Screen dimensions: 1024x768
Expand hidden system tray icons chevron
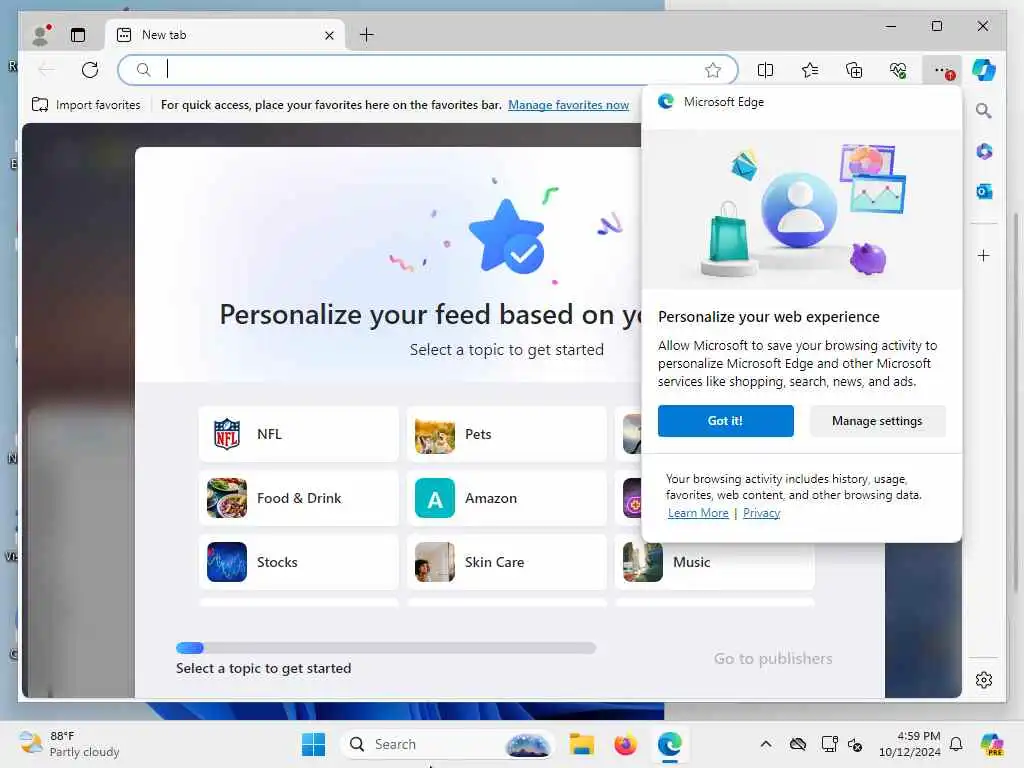point(766,744)
